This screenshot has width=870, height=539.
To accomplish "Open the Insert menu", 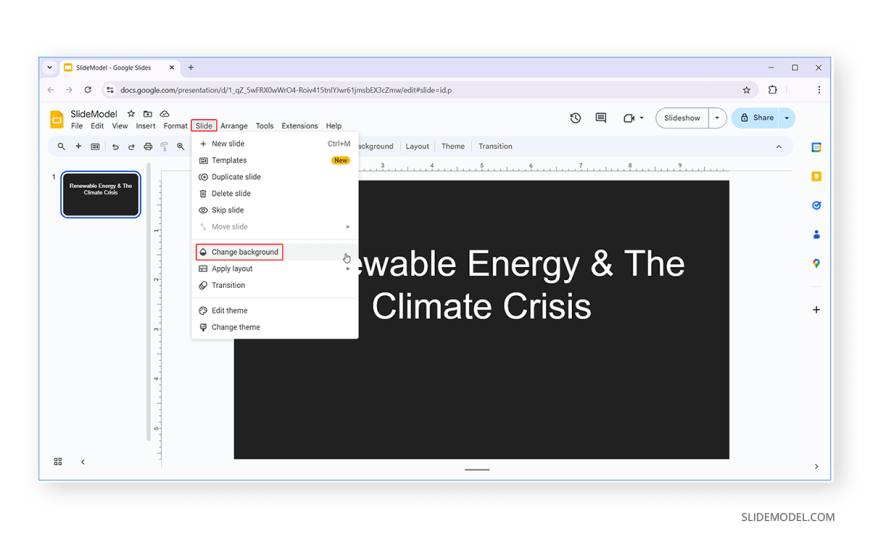I will (x=145, y=126).
